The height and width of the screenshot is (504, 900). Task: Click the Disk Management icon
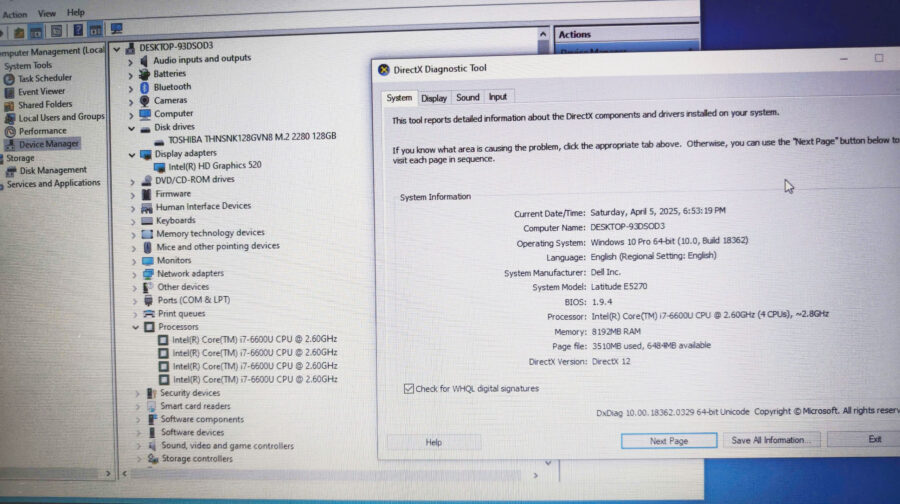click(11, 171)
